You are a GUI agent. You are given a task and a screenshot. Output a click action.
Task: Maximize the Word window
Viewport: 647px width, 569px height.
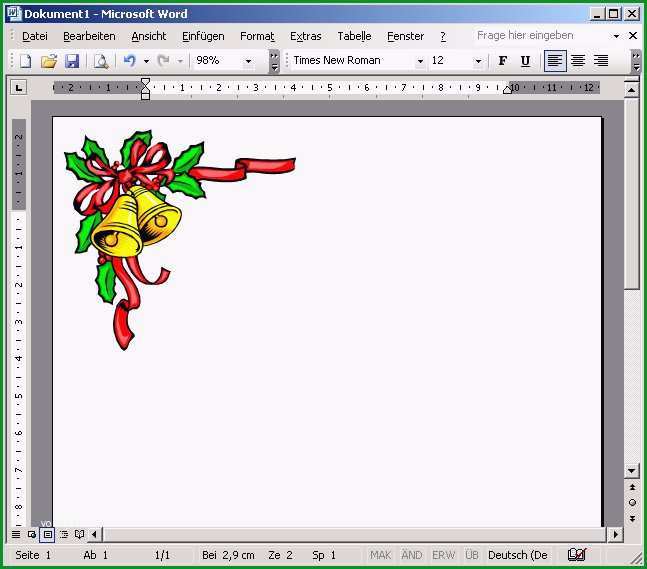click(614, 14)
